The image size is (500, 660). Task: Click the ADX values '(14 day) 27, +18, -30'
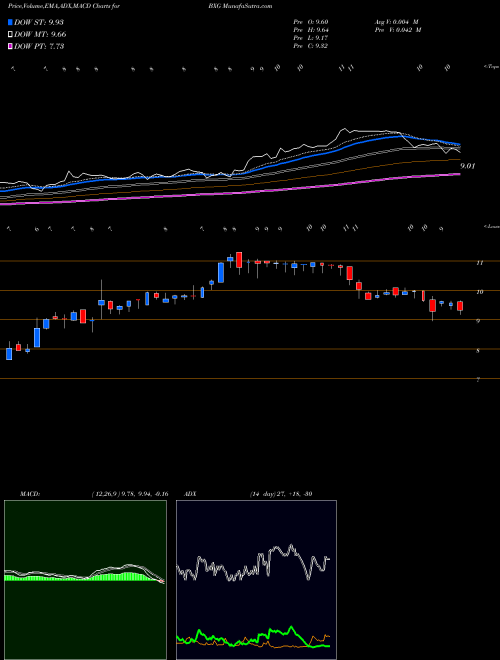coord(281,494)
